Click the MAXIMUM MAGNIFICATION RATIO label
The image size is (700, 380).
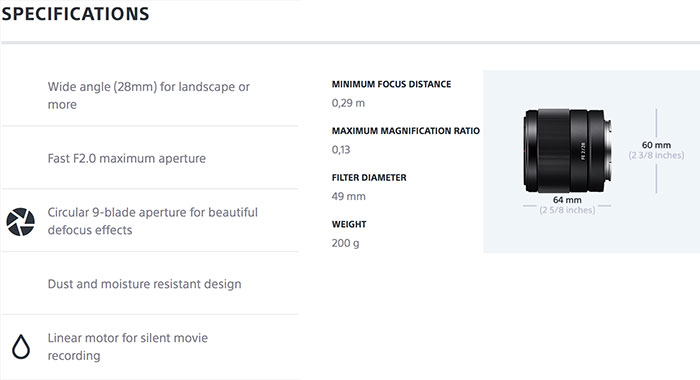coord(406,131)
